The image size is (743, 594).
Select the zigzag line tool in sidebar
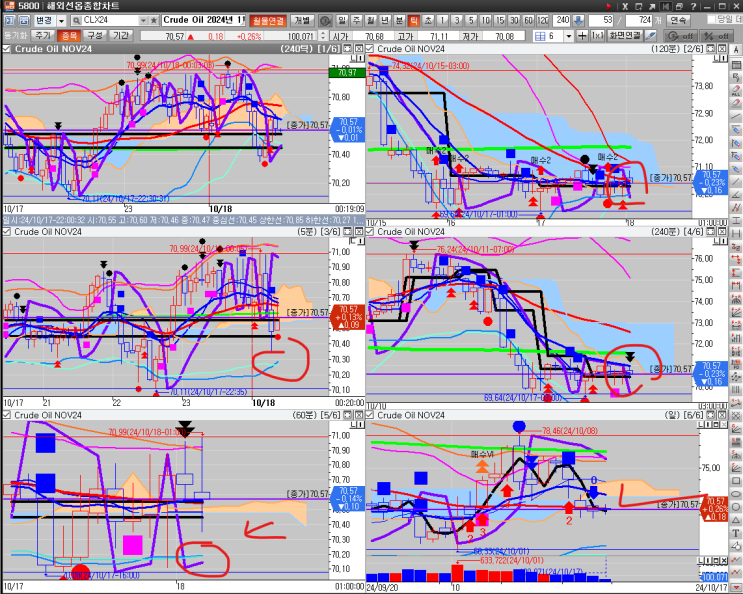tap(736, 207)
